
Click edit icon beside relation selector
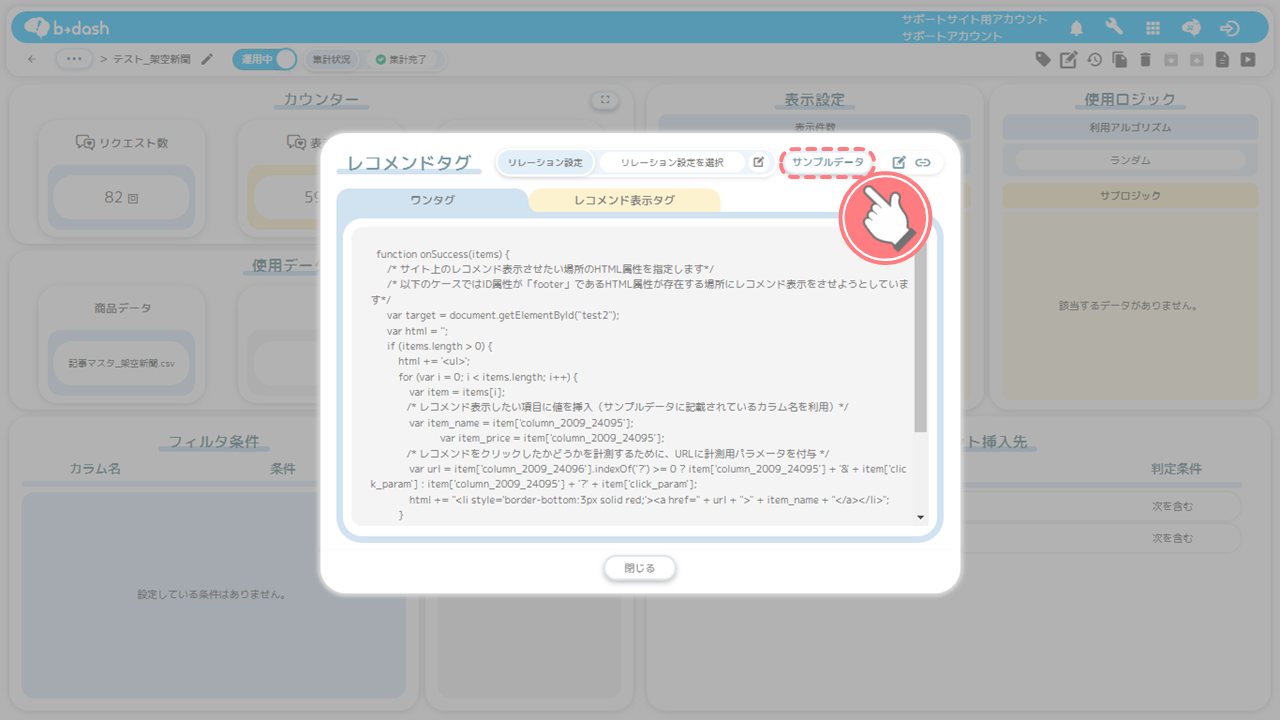759,162
